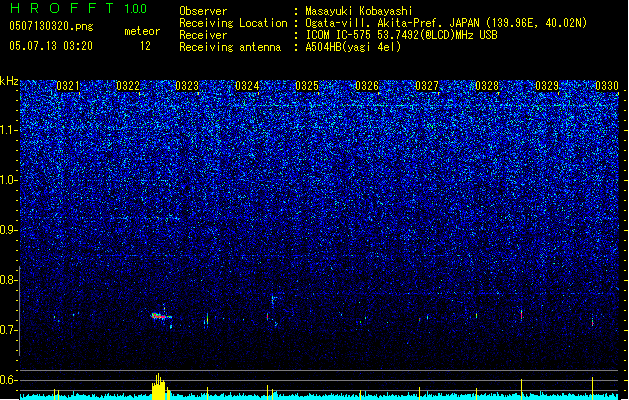Screen dimensions: 629x400
Task: Click the 0329 time marker
Action: point(547,86)
